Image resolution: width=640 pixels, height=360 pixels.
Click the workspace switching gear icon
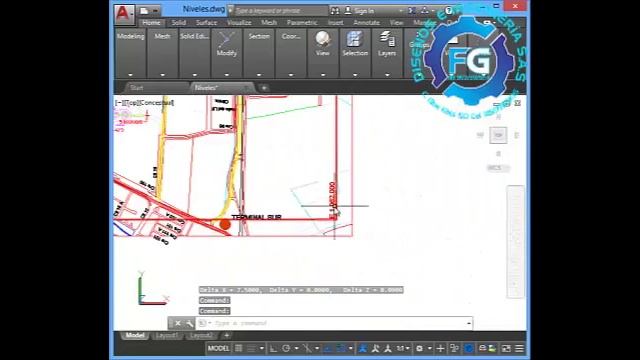pyautogui.click(x=419, y=348)
